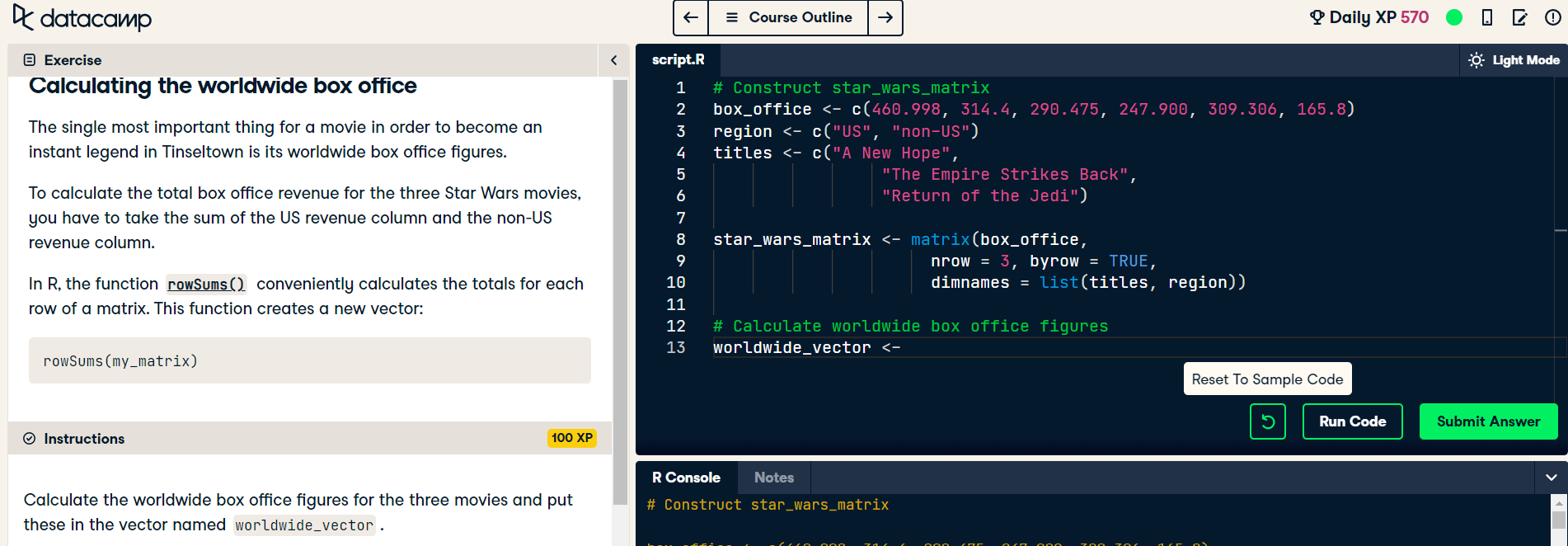Switch to the Notes tab
This screenshot has height=546, width=1568.
pyautogui.click(x=773, y=478)
